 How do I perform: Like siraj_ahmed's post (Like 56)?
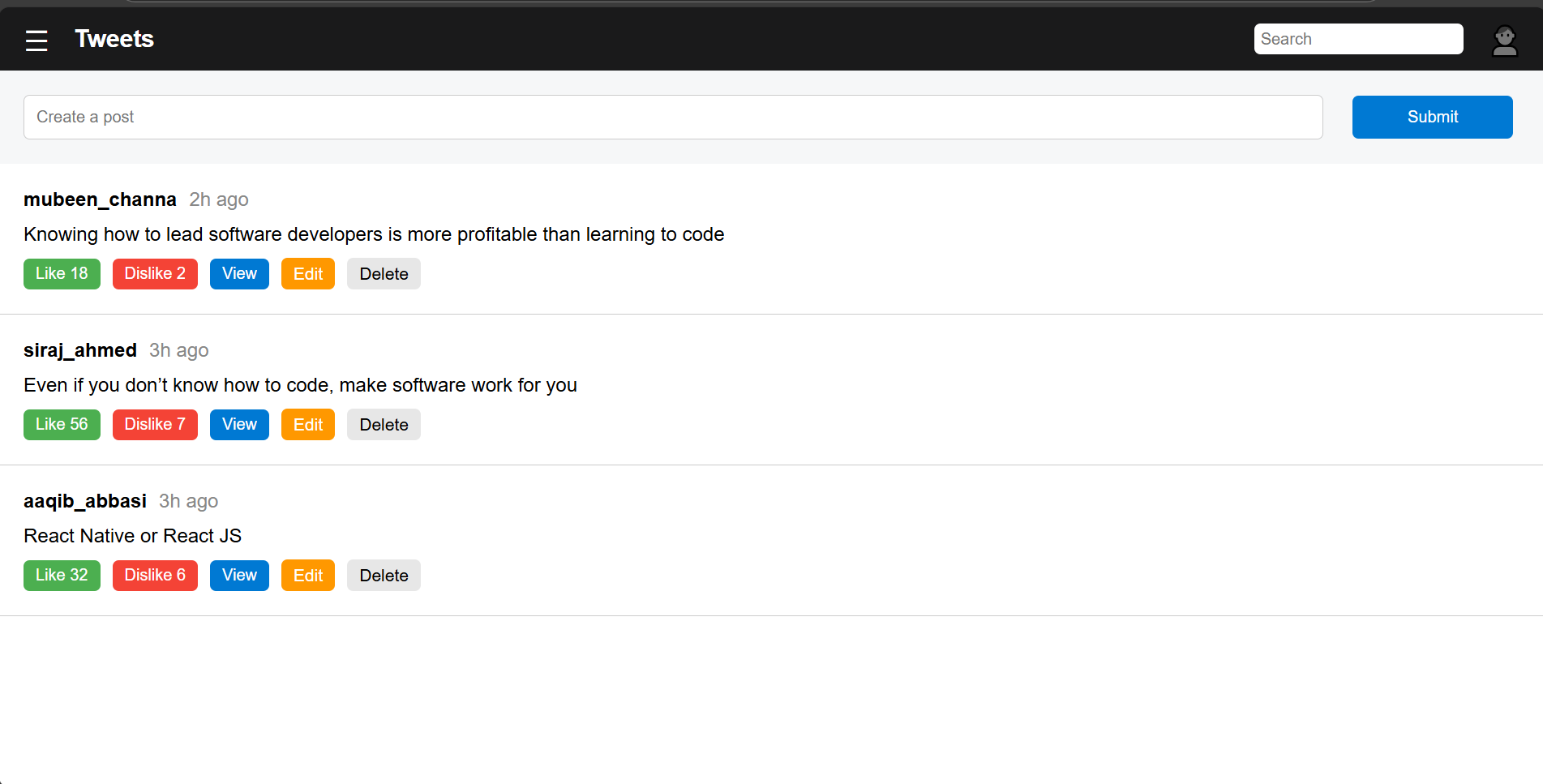[x=62, y=425]
